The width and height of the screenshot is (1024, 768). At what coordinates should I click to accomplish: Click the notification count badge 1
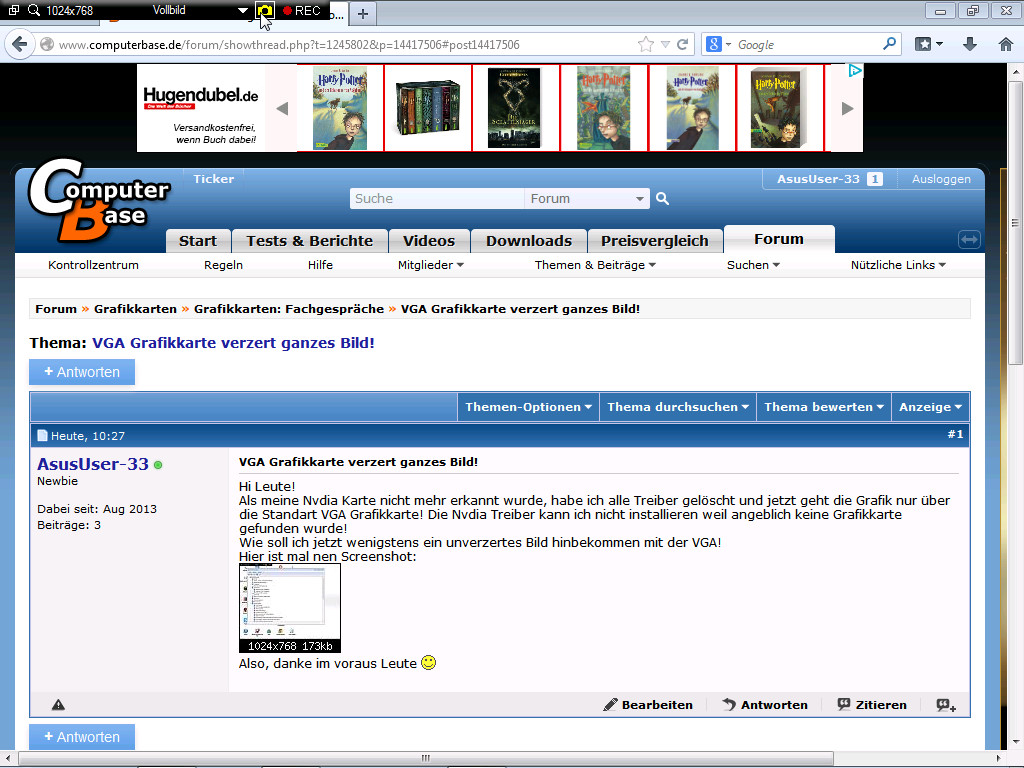(874, 179)
